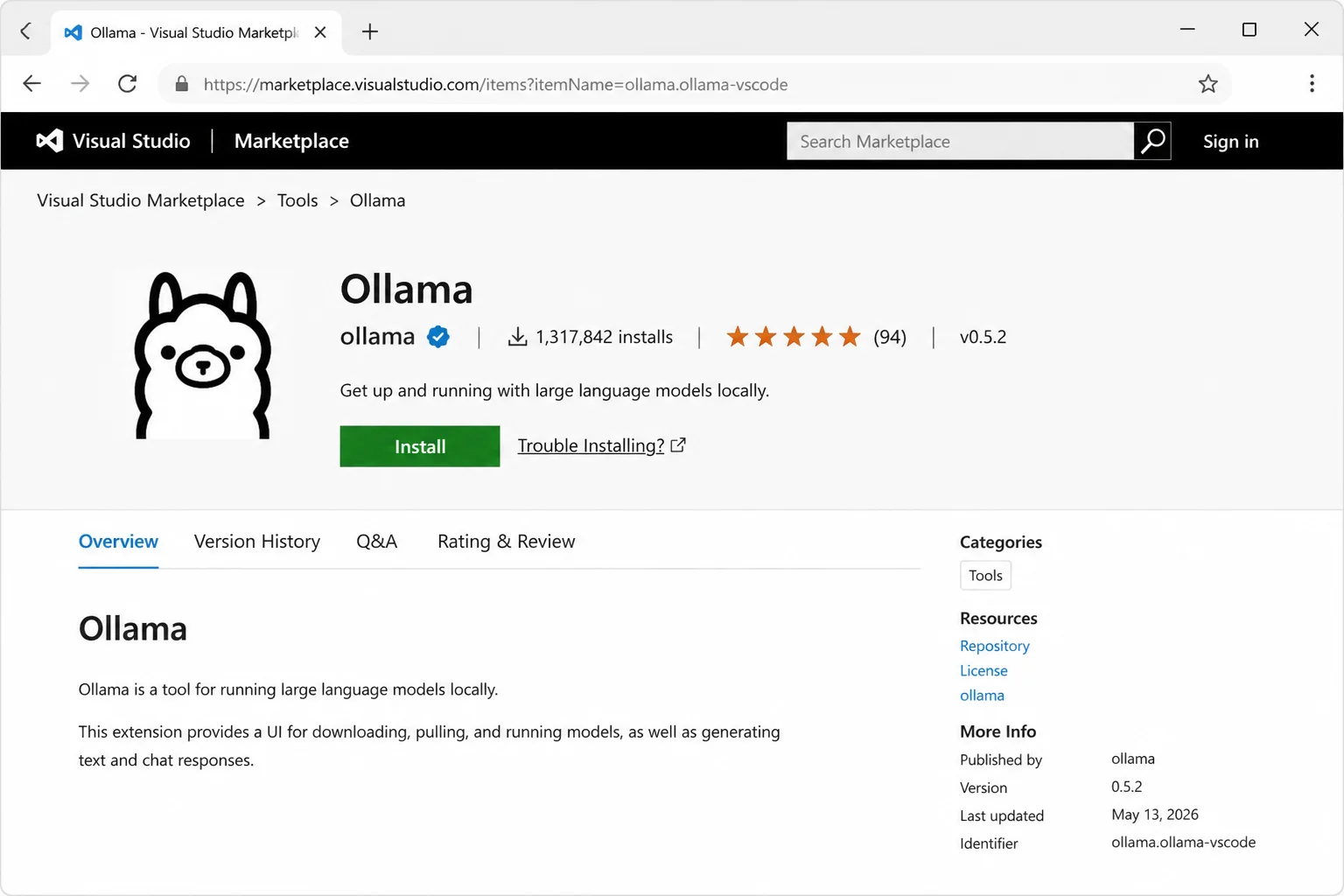Click the Published by ollama value
Image resolution: width=1344 pixels, height=896 pixels.
pyautogui.click(x=1133, y=759)
